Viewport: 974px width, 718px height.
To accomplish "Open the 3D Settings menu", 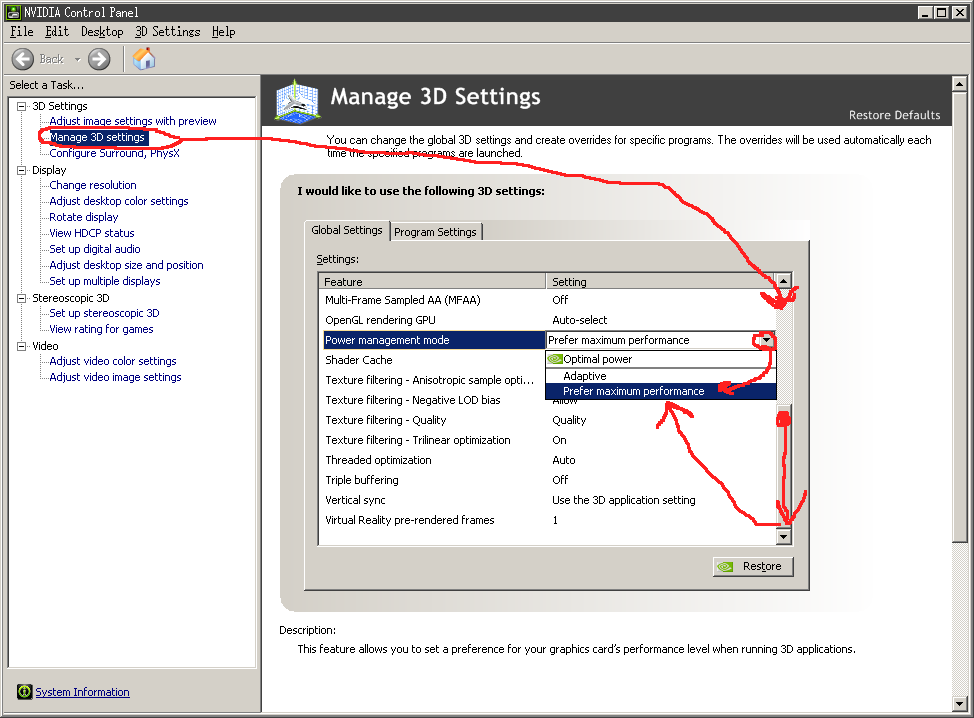I will (x=168, y=32).
